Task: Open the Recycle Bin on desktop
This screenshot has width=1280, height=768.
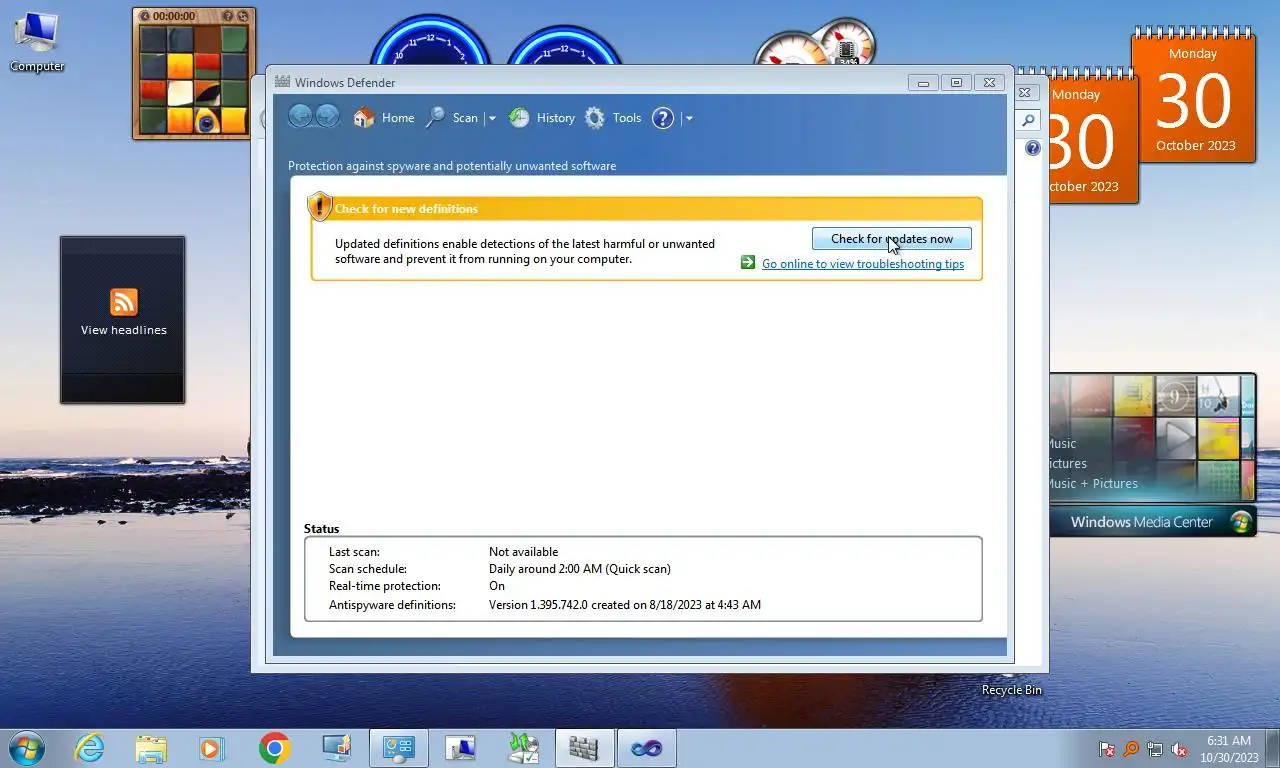Action: [1012, 690]
